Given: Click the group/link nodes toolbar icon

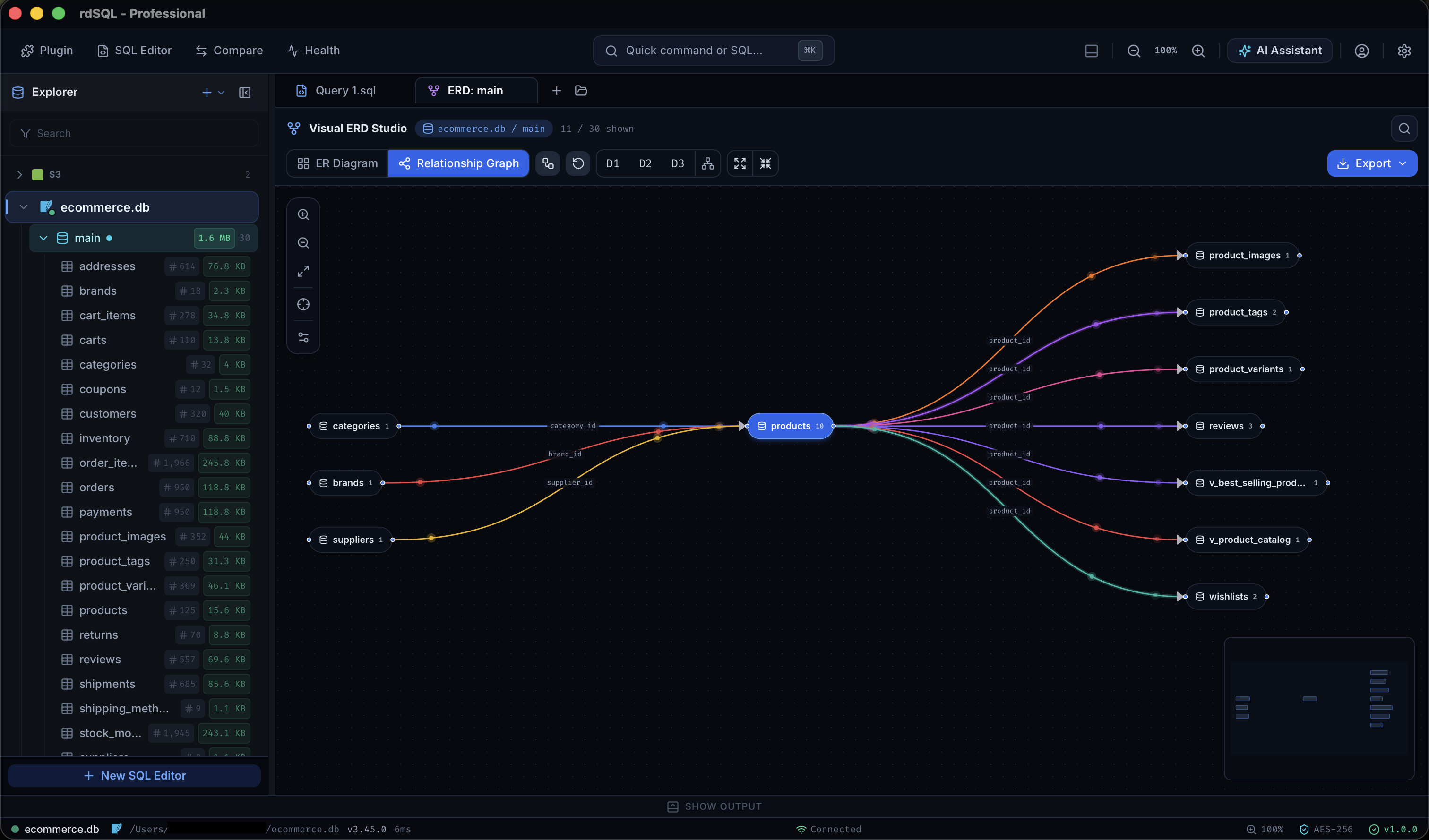Looking at the screenshot, I should (x=548, y=163).
